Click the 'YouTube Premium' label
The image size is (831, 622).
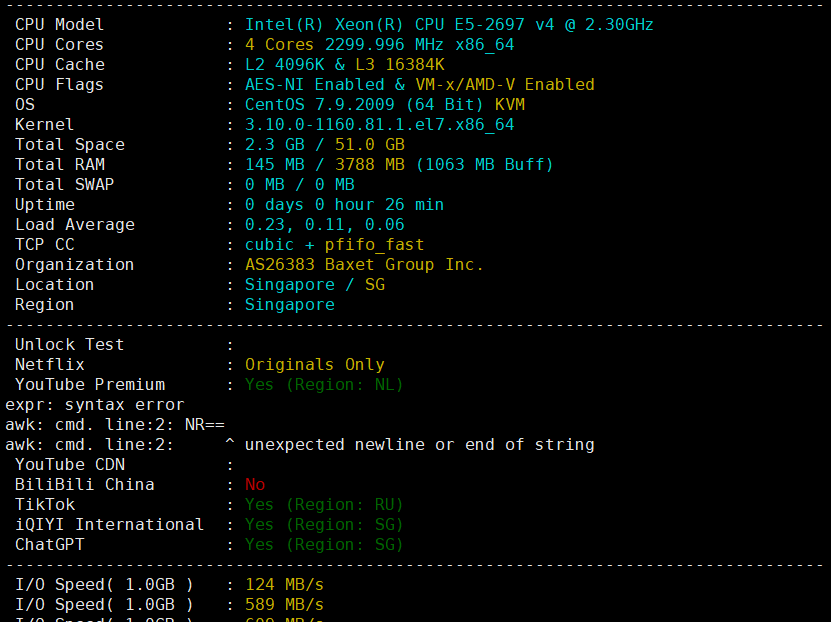[x=90, y=385]
